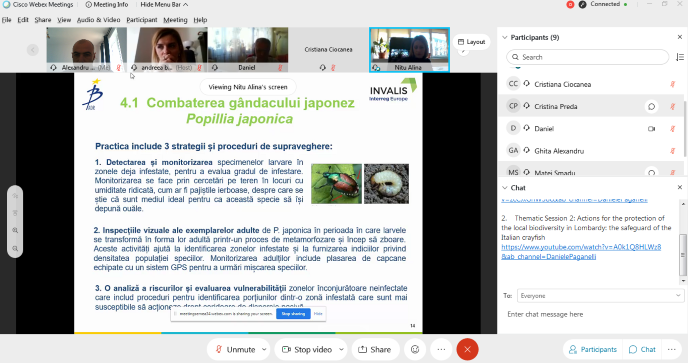Click the Layout button
This screenshot has width=688, height=363.
[x=471, y=42]
